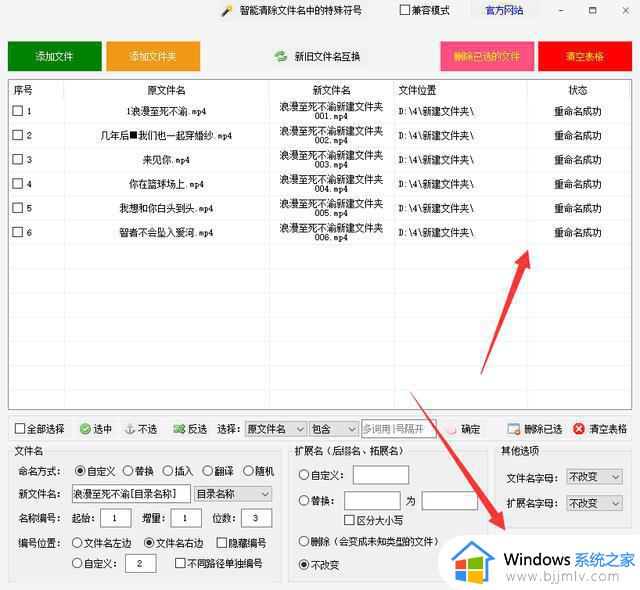Click the 原文件名 column header
This screenshot has height=590, width=640.
pyautogui.click(x=167, y=90)
